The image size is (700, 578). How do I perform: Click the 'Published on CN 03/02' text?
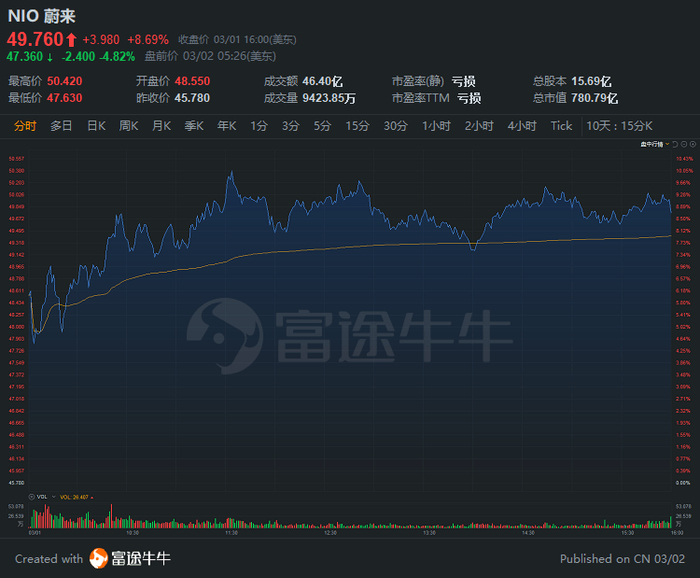[622, 559]
